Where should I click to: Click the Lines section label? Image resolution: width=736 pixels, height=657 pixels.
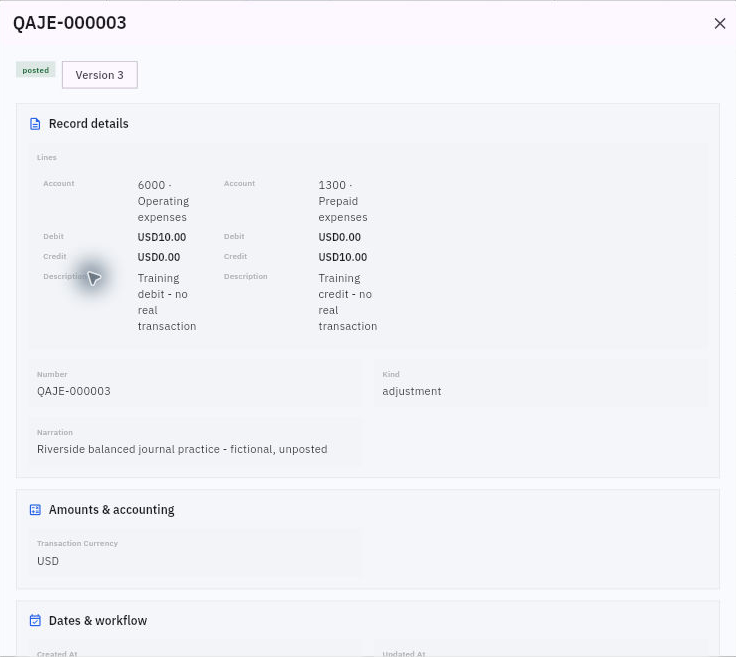(x=46, y=157)
